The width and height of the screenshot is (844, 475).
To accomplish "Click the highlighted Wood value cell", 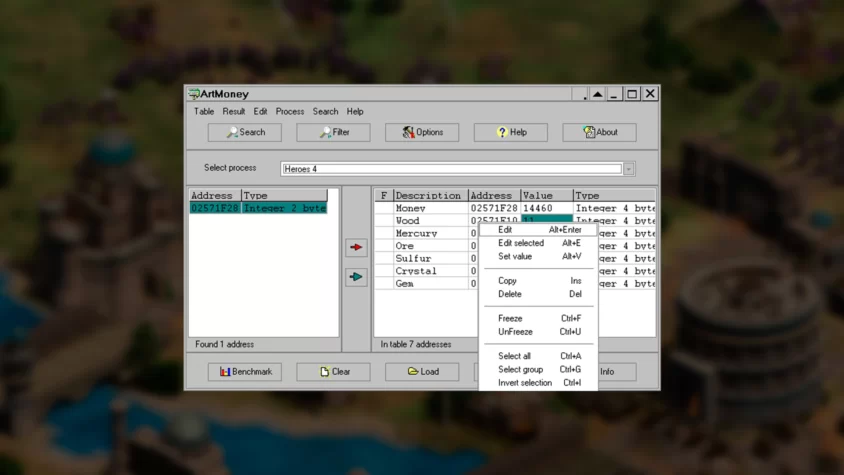I will (x=547, y=219).
